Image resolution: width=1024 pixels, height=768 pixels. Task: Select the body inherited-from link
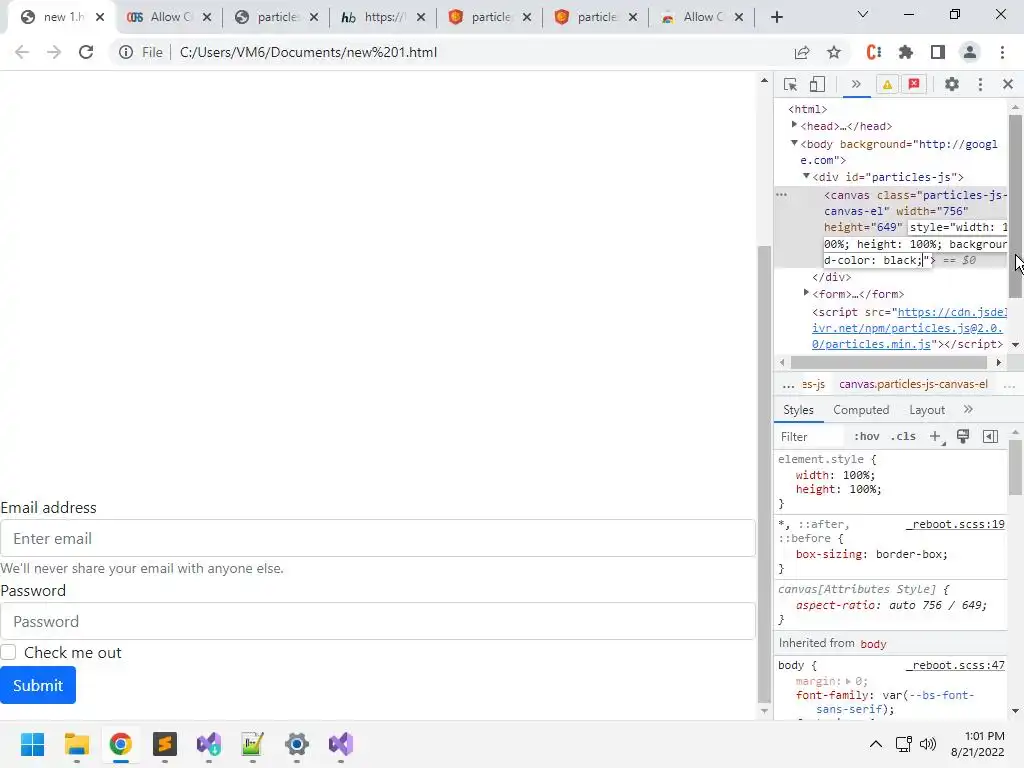(873, 644)
